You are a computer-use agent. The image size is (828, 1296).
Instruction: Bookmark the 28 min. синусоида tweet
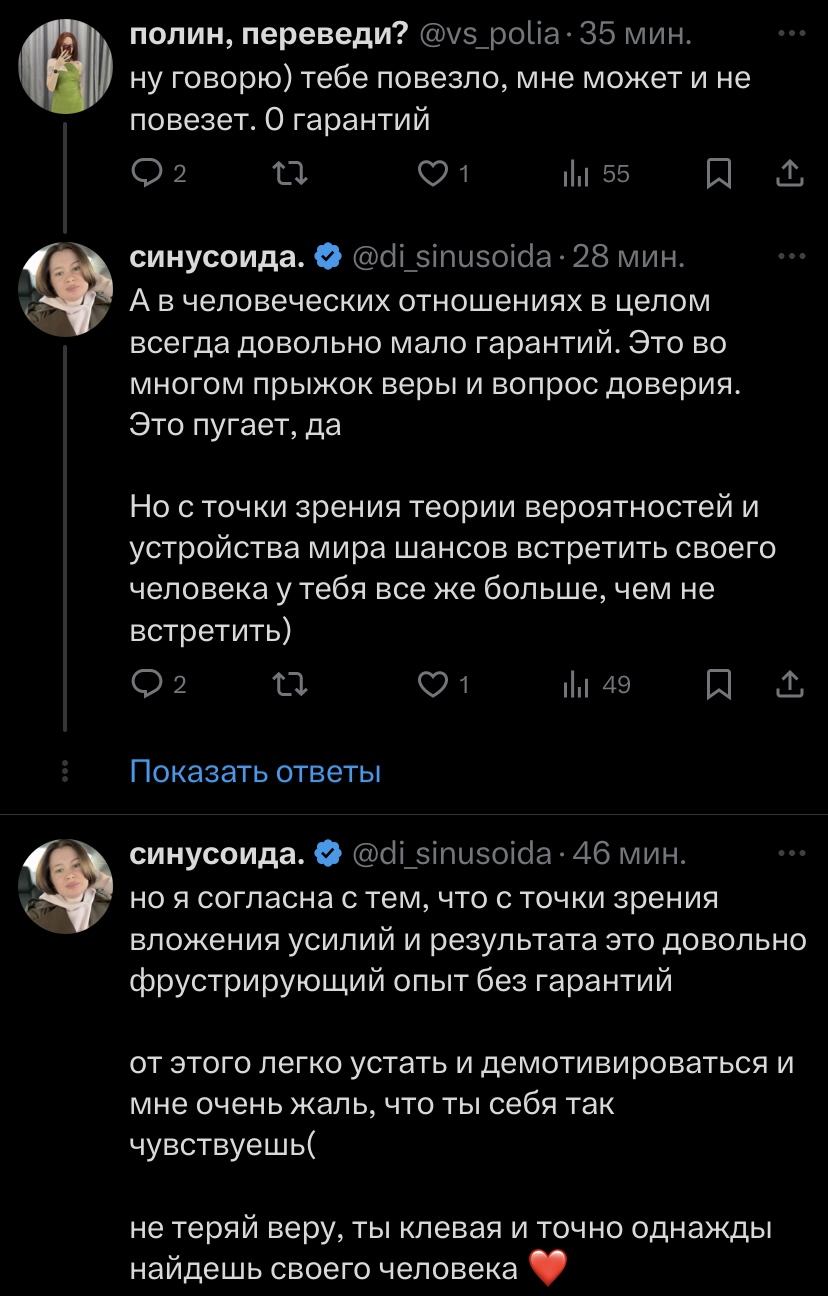718,685
